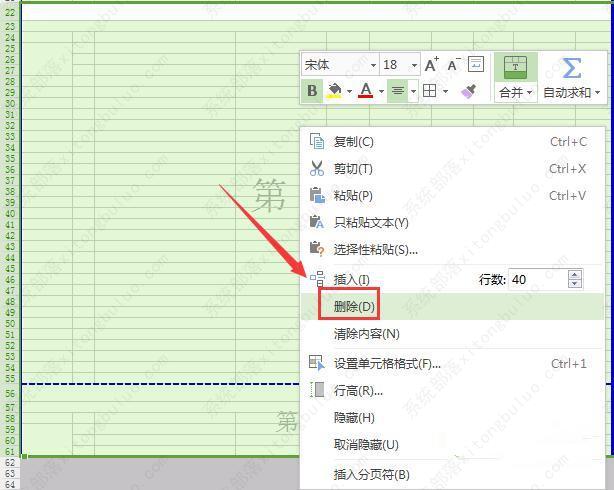Click 清除内容(N) in the context menu
614x490 pixels.
366,333
